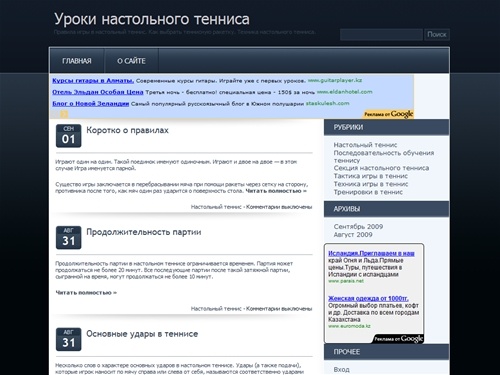Click the СЕН 01 date badge

tap(68, 136)
